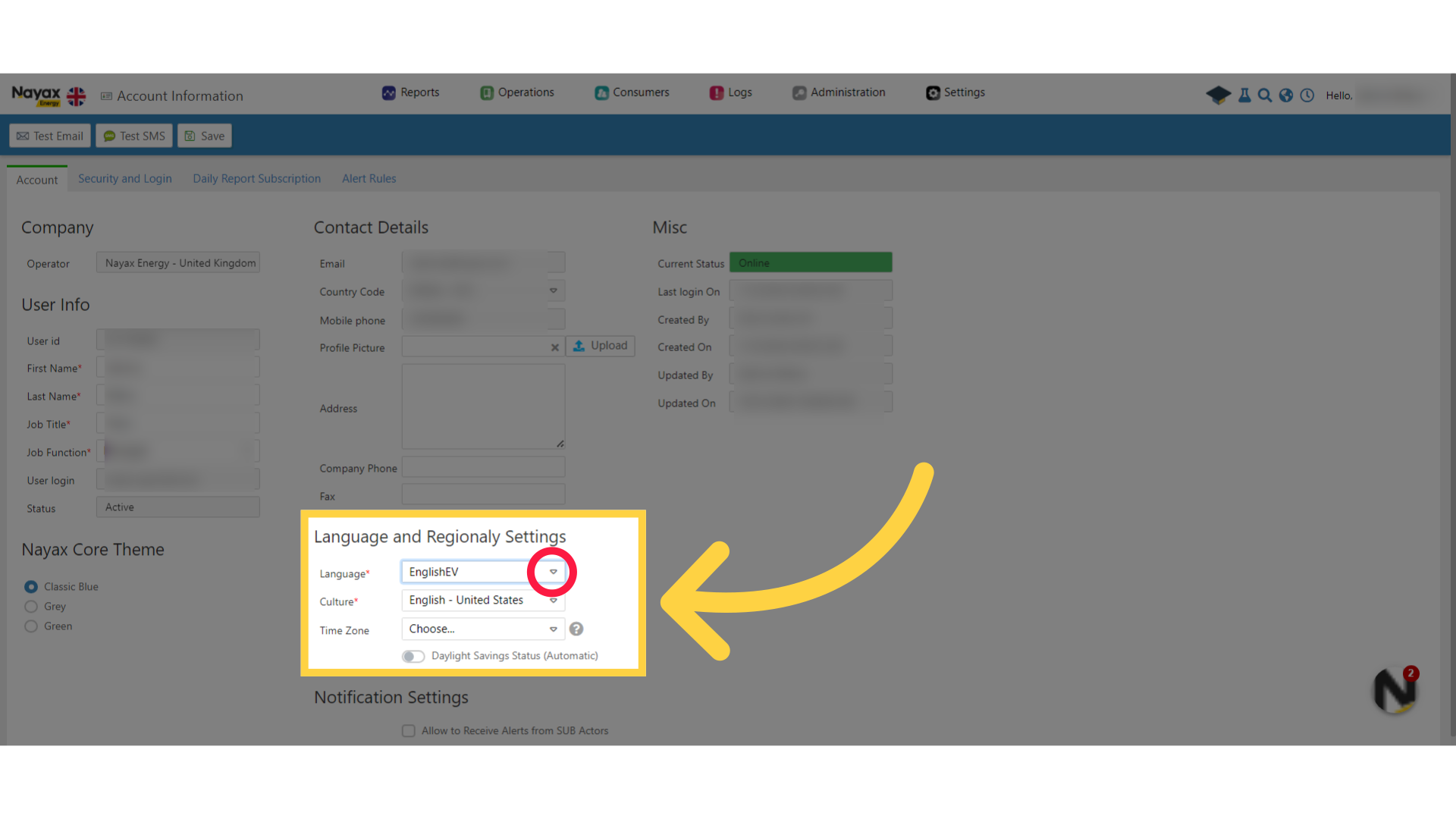The height and width of the screenshot is (819, 1456).
Task: Click into the Company Phone field
Action: pyautogui.click(x=483, y=468)
